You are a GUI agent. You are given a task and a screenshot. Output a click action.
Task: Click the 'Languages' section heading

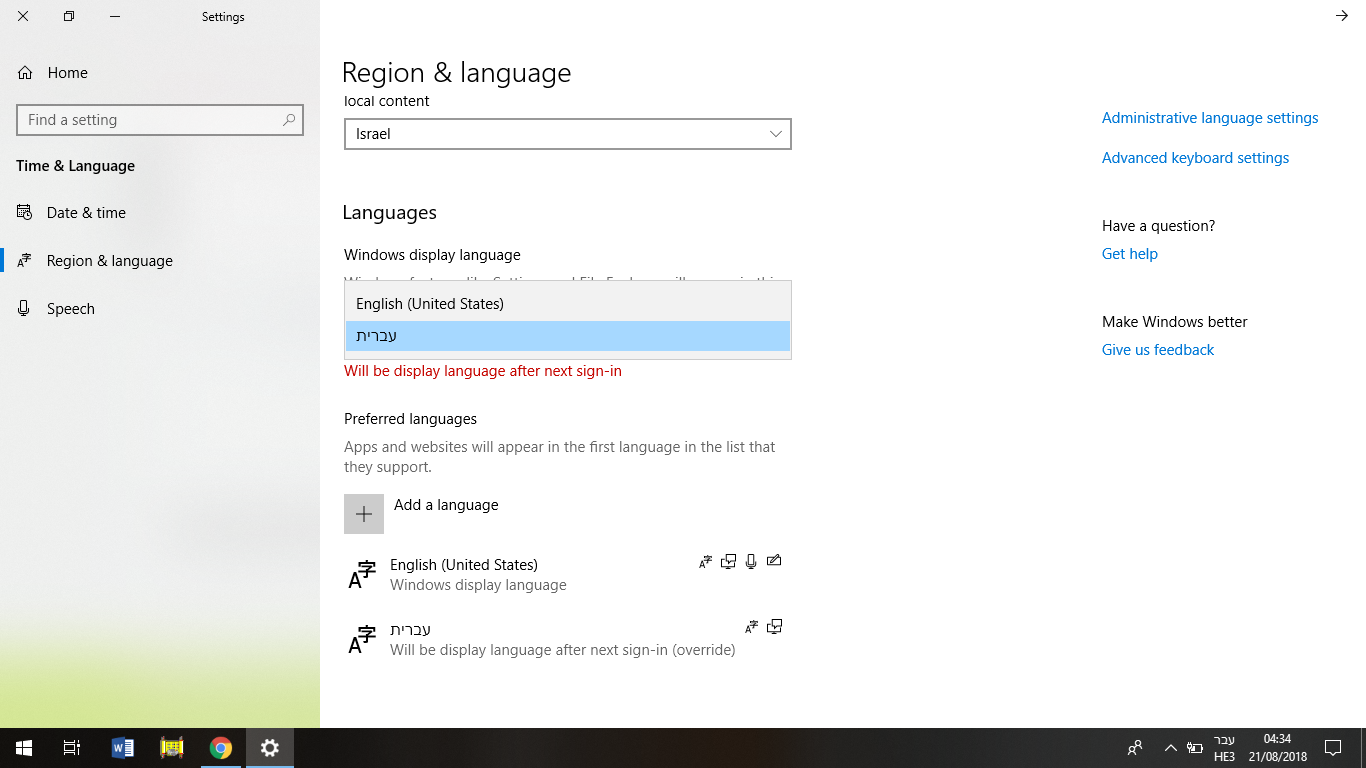coord(389,213)
